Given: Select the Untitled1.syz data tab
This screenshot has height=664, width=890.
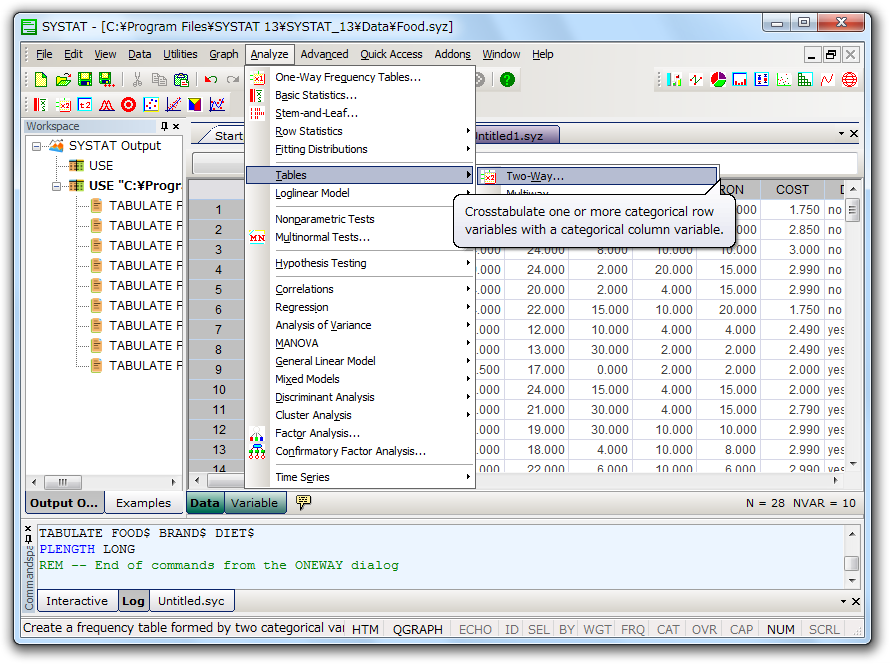Looking at the screenshot, I should click(x=515, y=136).
